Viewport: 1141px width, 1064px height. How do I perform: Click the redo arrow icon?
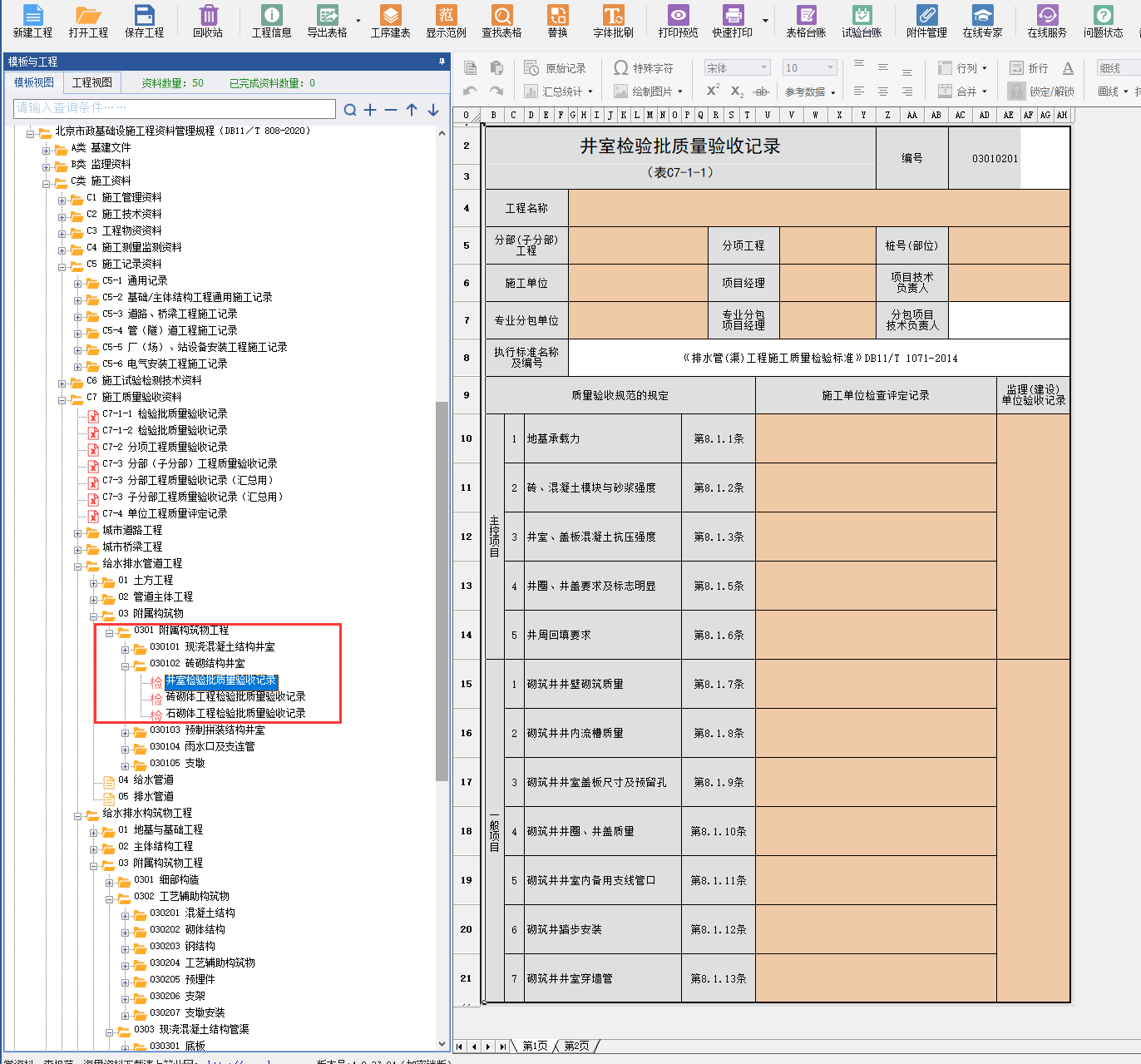[496, 92]
